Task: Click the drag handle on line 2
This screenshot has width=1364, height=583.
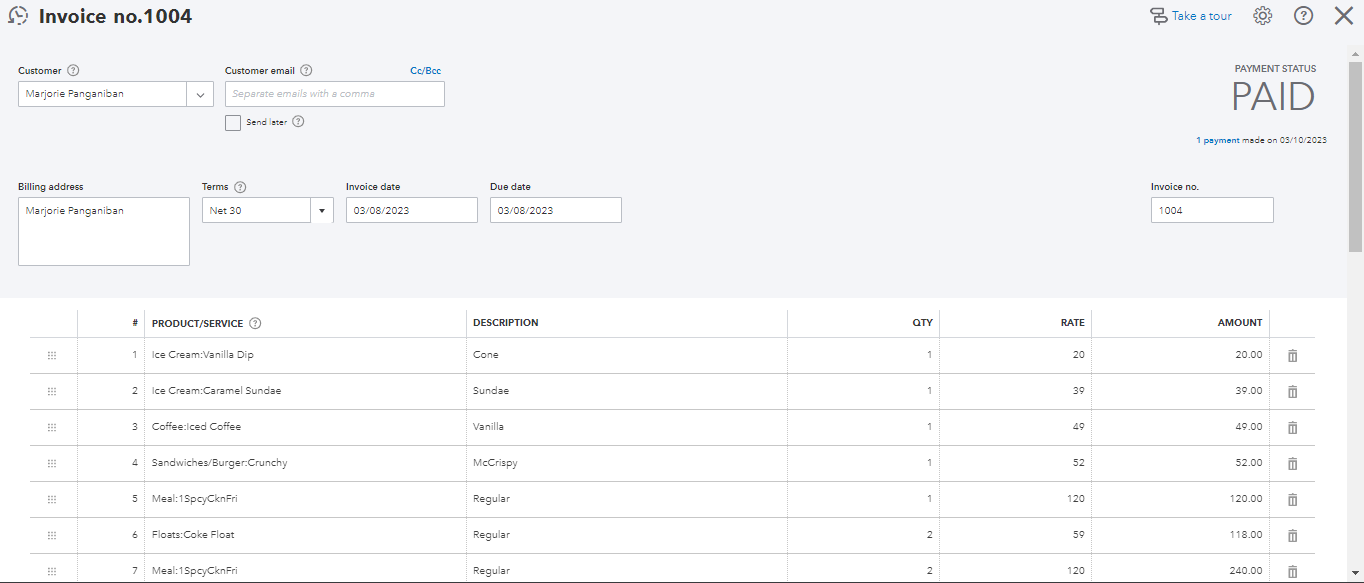Action: coord(52,391)
